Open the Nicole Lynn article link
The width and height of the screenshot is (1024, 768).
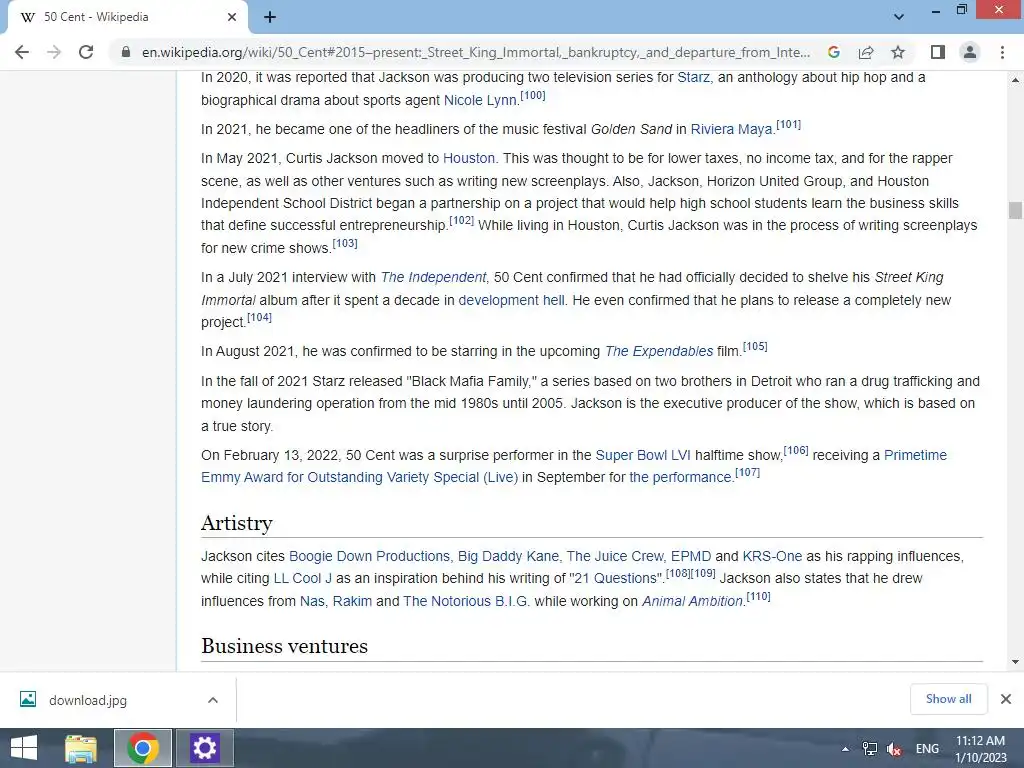480,100
